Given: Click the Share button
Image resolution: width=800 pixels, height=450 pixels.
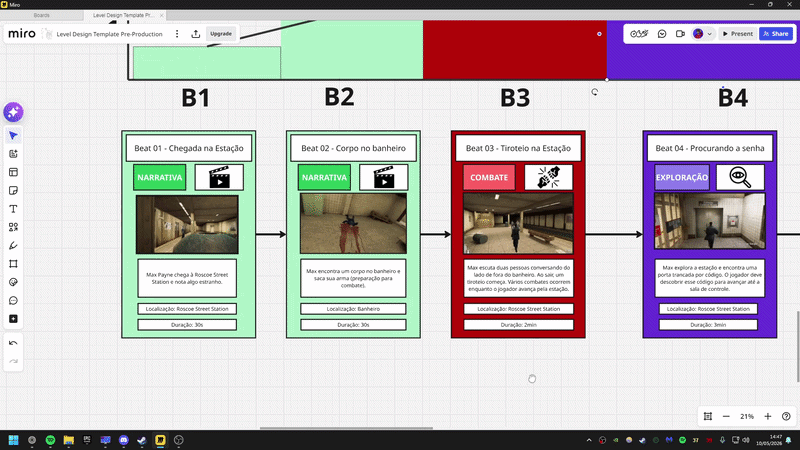Looking at the screenshot, I should pyautogui.click(x=776, y=34).
